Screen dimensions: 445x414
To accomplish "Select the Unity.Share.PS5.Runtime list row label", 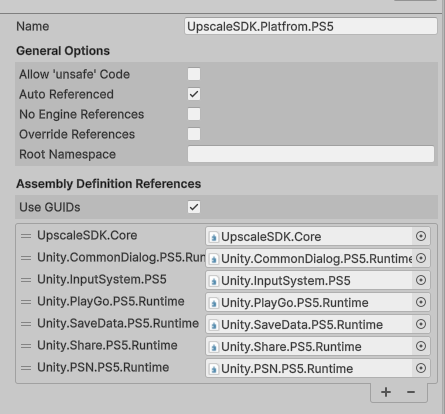I will pos(107,346).
